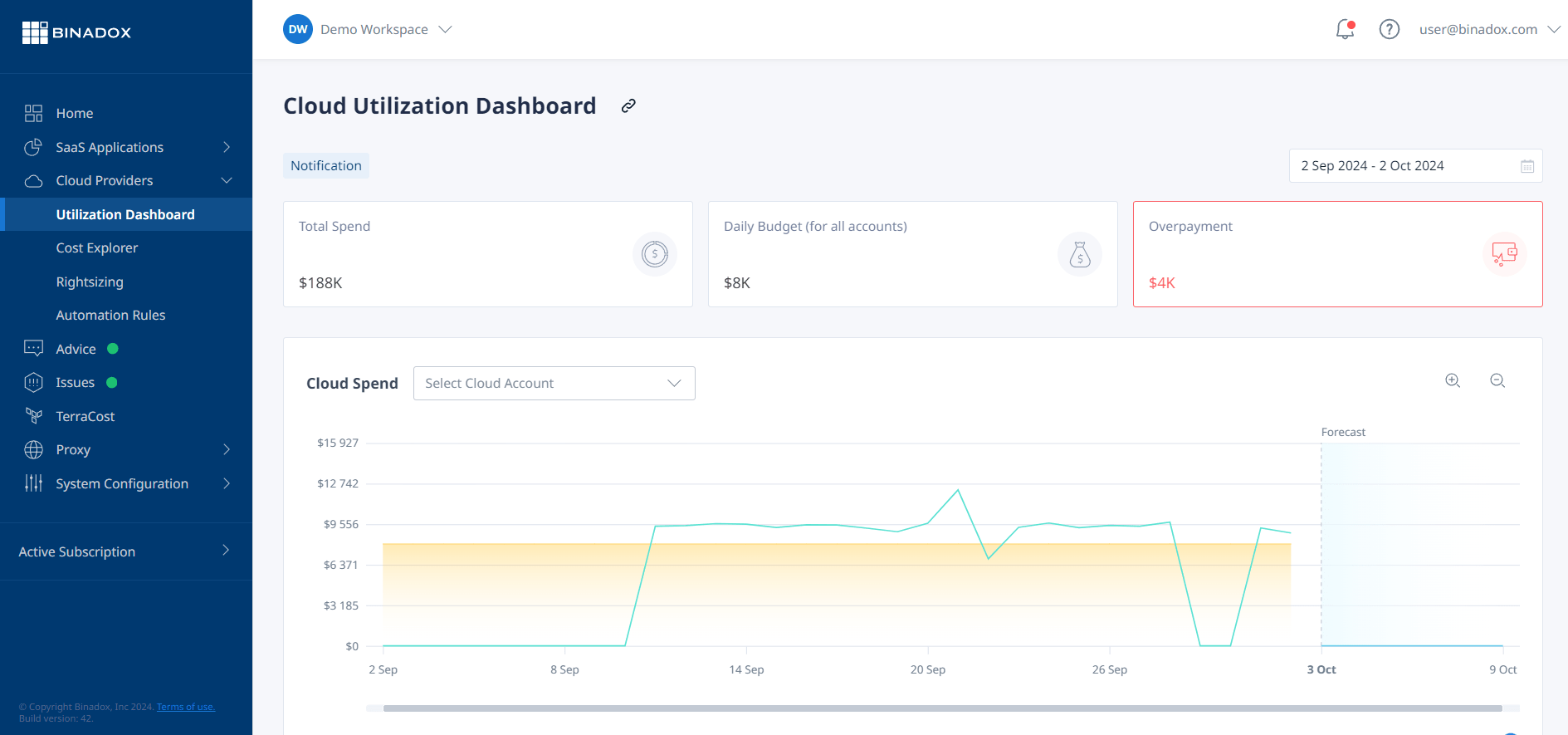Screen dimensions: 1568x735
Task: Click the 3 Oct axis marker
Action: tap(1321, 669)
